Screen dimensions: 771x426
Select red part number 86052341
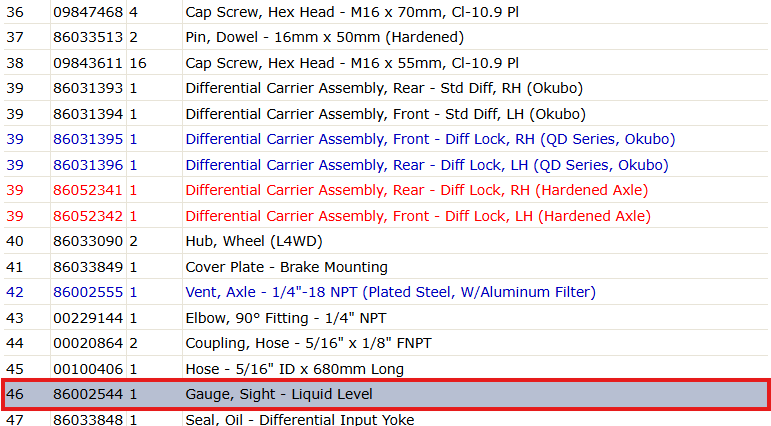point(88,190)
